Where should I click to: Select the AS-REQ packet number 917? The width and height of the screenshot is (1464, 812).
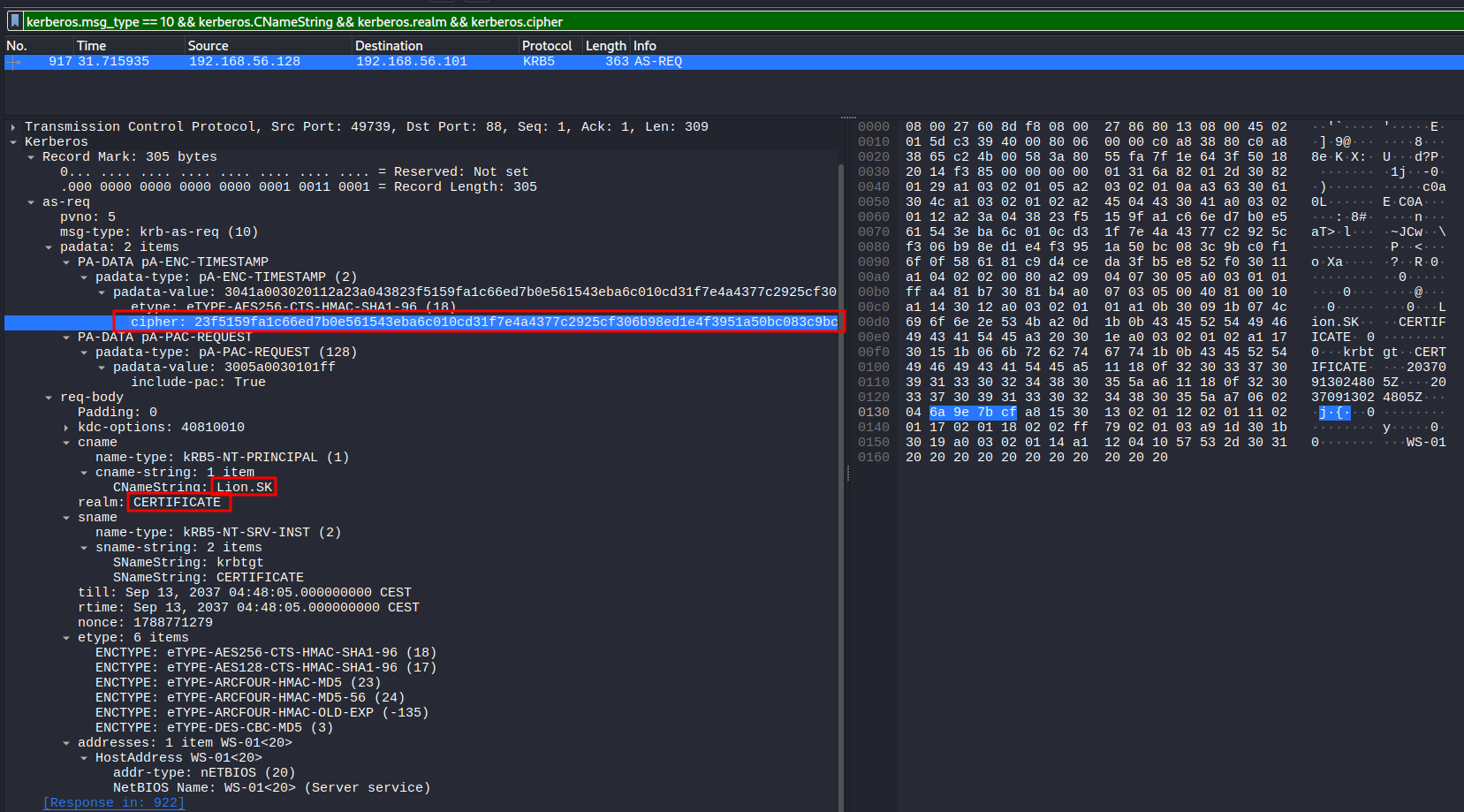pos(353,62)
